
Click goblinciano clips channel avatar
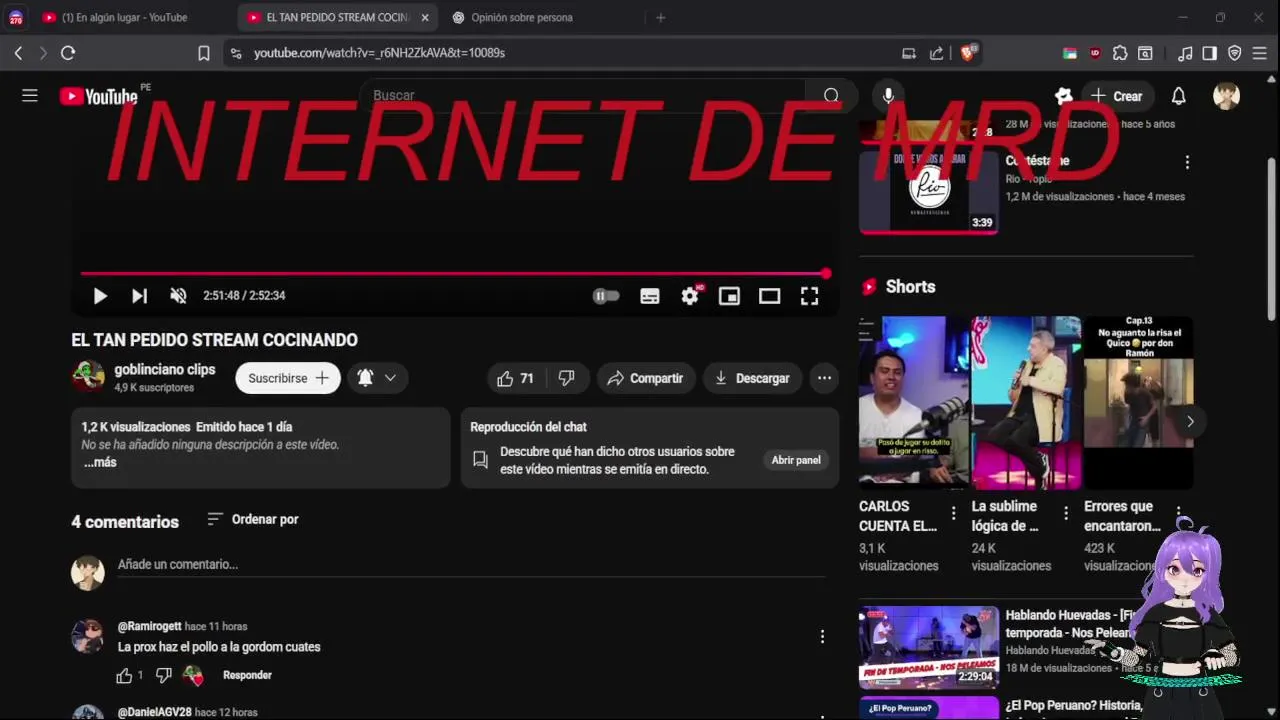88,377
